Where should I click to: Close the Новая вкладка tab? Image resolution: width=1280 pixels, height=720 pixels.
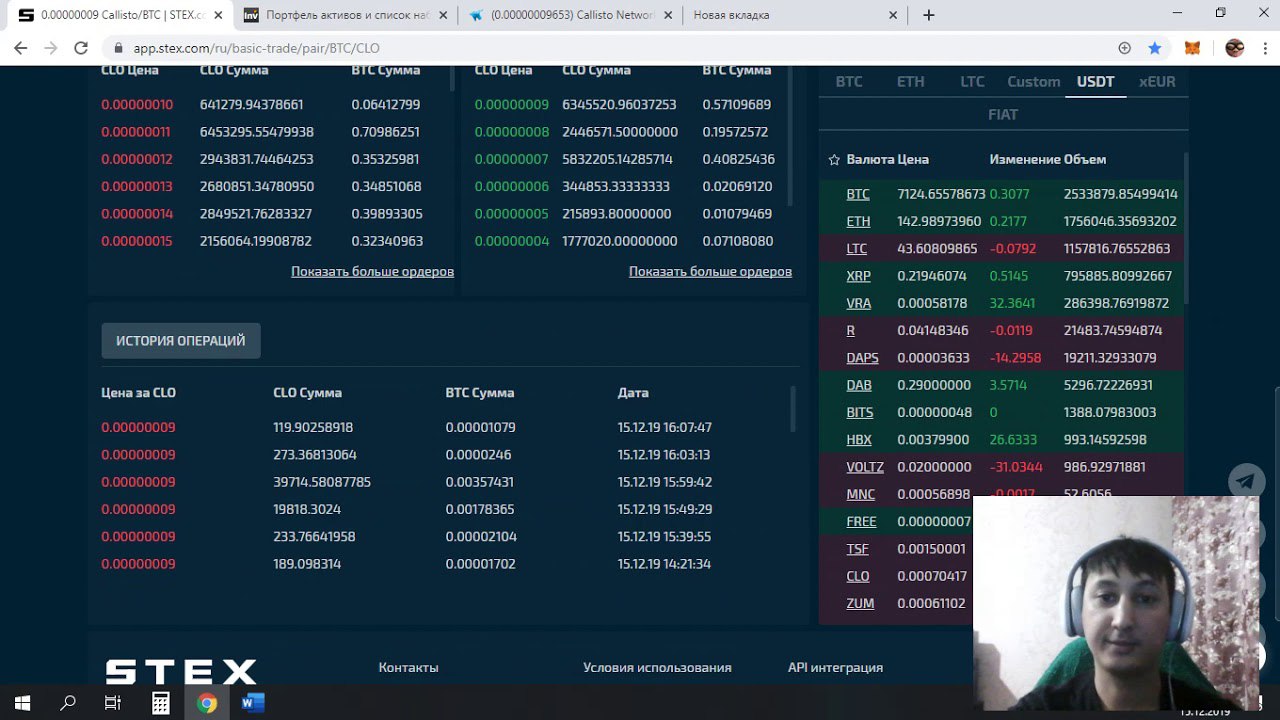(x=891, y=15)
